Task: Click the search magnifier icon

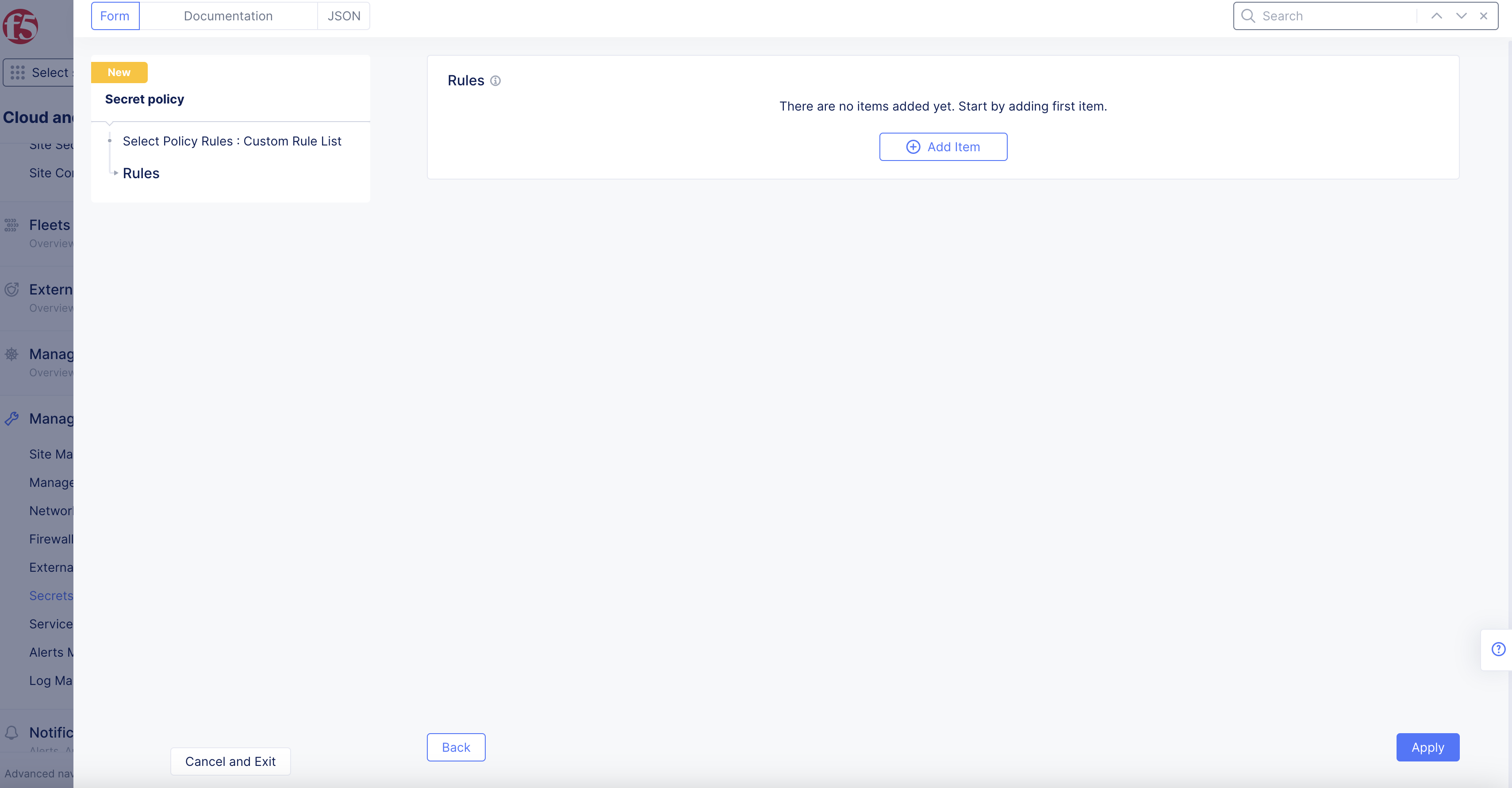Action: coord(1248,16)
